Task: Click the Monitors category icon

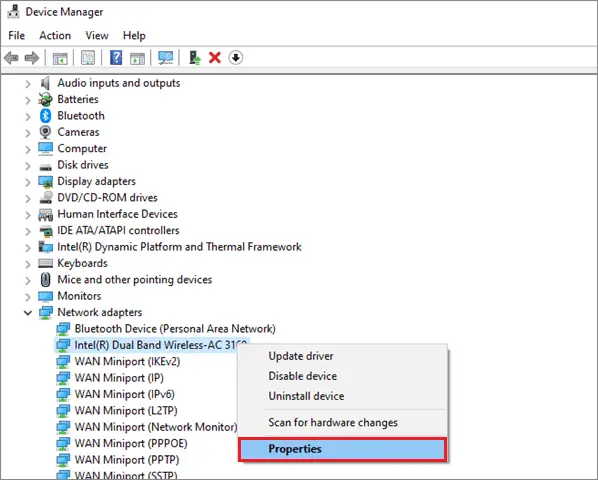Action: [x=45, y=296]
